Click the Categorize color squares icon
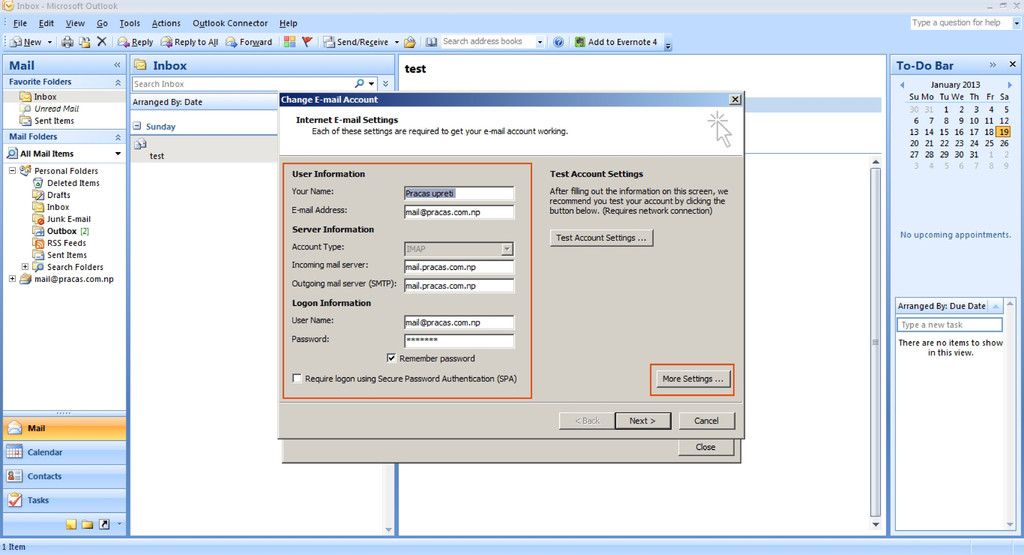Screen dimensions: 1024x555 pos(290,42)
